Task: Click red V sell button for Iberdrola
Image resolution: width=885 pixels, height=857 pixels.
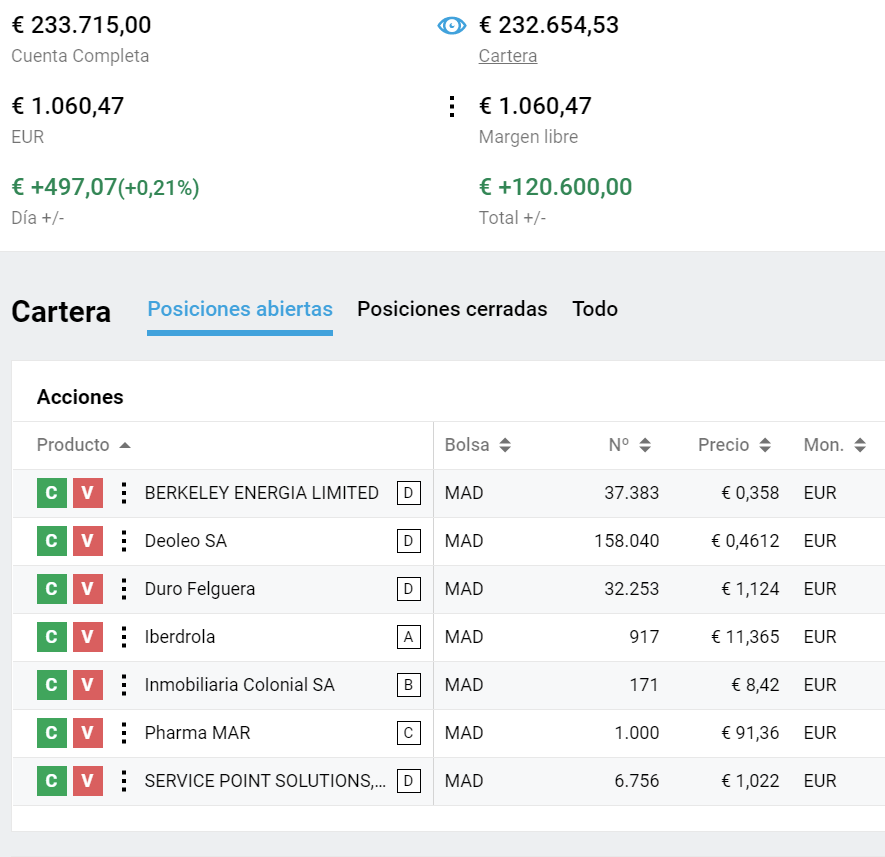Action: pyautogui.click(x=87, y=637)
